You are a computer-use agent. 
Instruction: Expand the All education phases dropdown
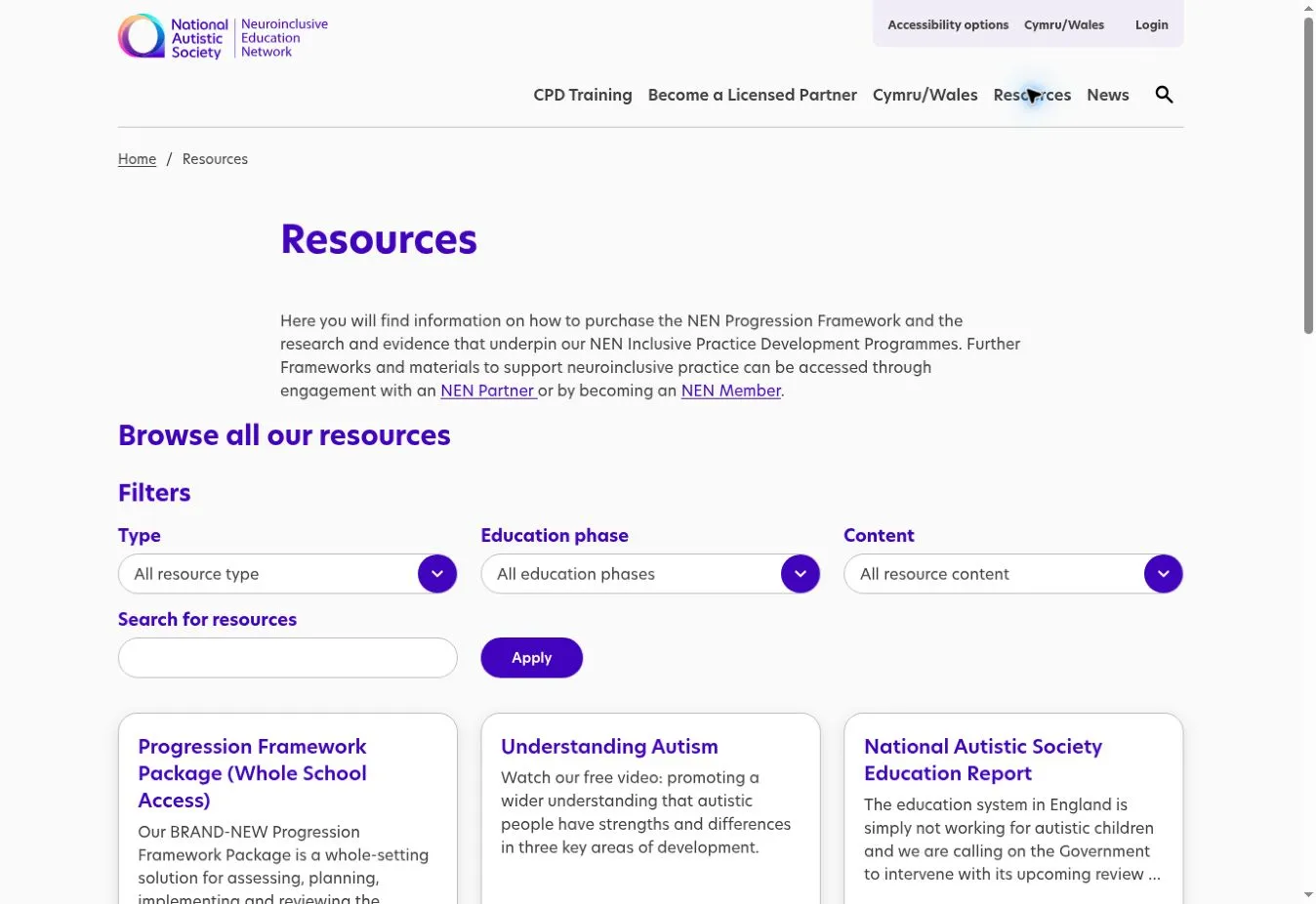point(651,574)
